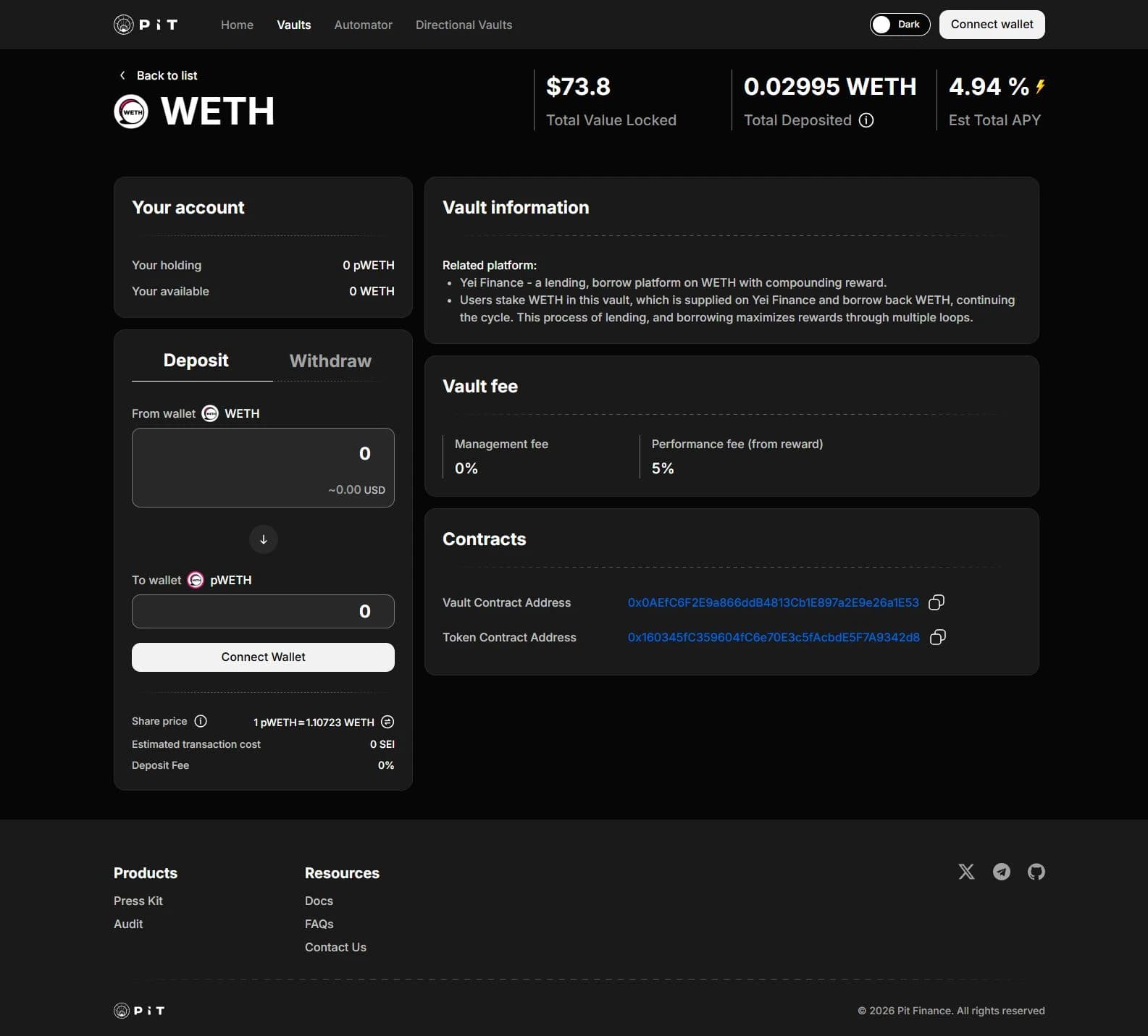The height and width of the screenshot is (1036, 1148).
Task: Open the Press Kit footer link
Action: pos(138,901)
